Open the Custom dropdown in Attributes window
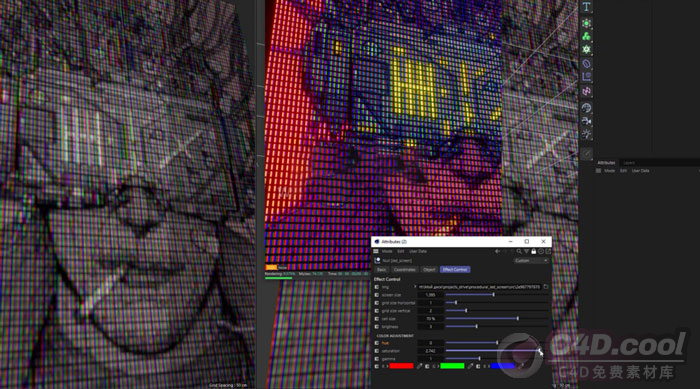The width and height of the screenshot is (700, 389). [531, 260]
